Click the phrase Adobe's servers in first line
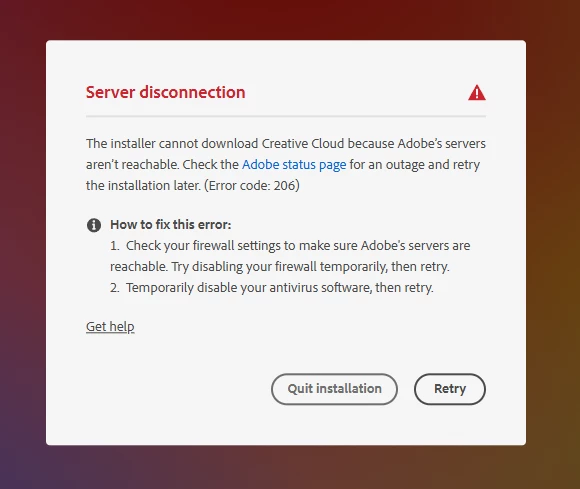Viewport: 580px width, 489px height. pyautogui.click(x=442, y=144)
